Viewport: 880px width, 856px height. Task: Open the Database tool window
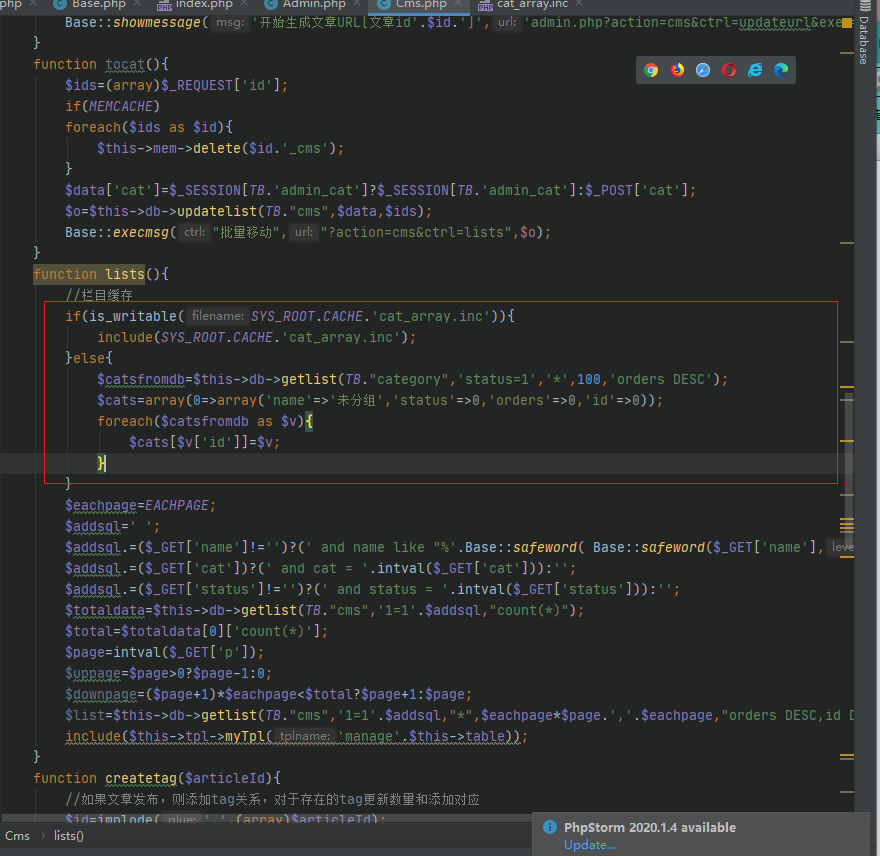click(x=863, y=40)
